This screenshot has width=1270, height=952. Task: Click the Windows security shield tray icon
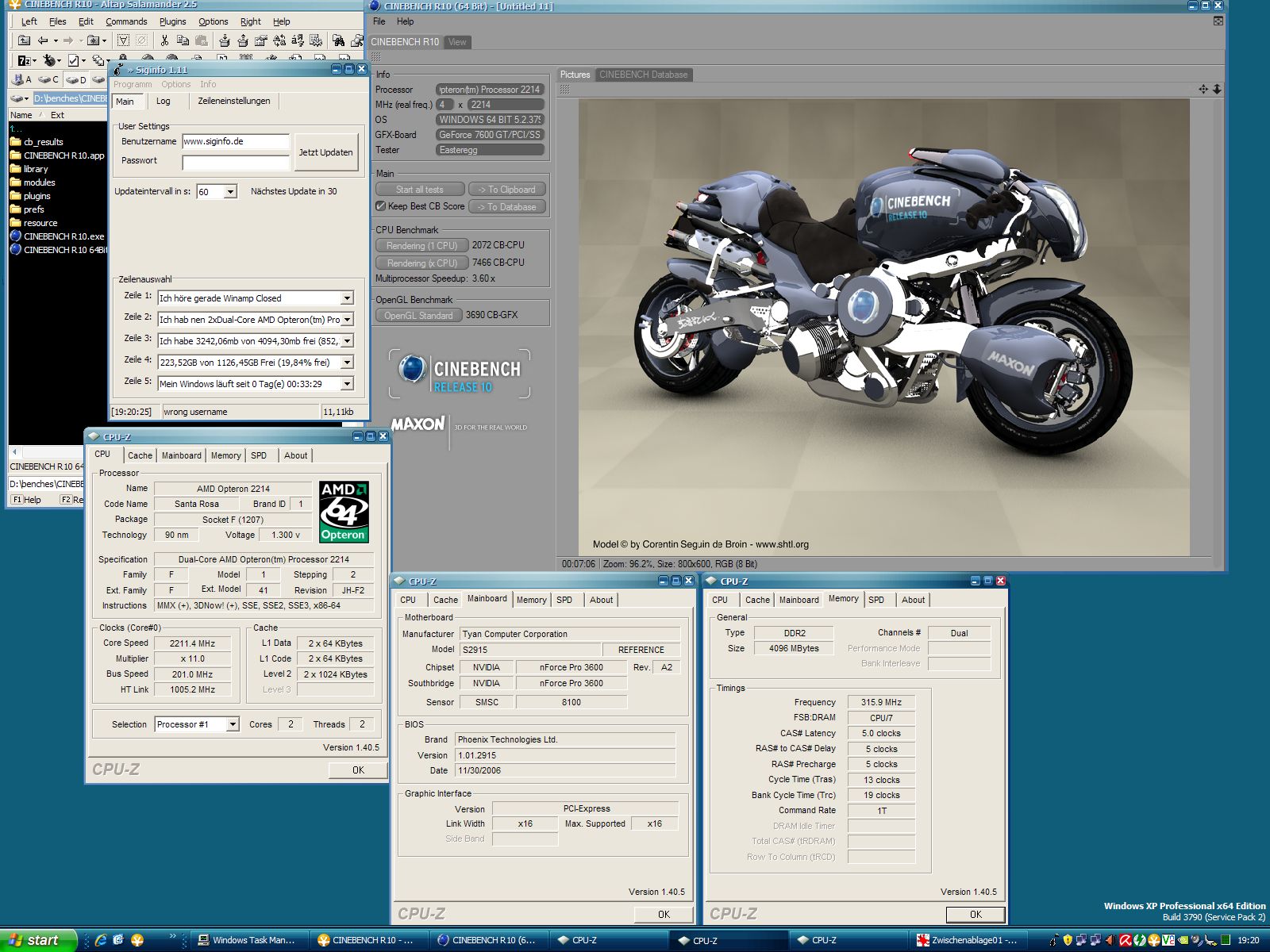(x=1068, y=940)
